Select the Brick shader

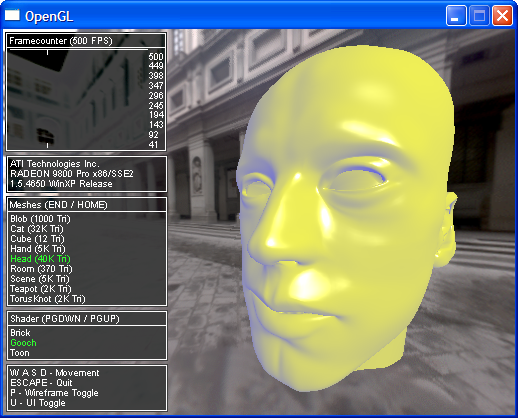tap(20, 333)
